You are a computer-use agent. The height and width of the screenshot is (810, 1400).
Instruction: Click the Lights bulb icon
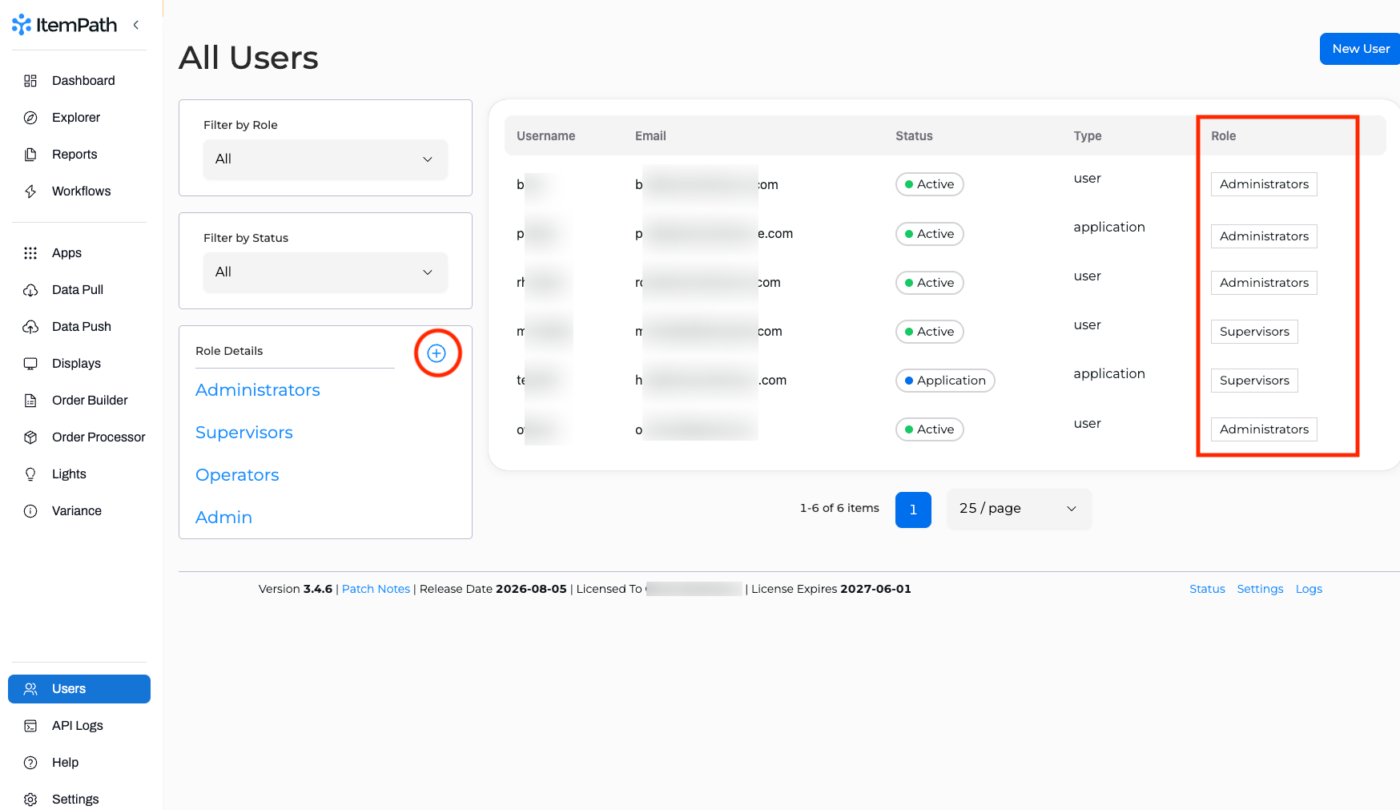click(x=30, y=475)
